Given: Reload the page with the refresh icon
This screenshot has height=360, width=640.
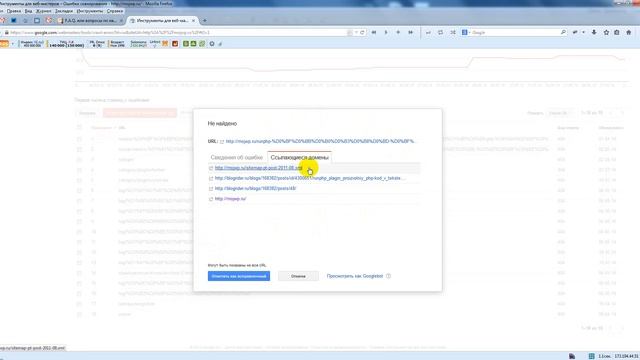Looking at the screenshot, I should click(x=362, y=32).
